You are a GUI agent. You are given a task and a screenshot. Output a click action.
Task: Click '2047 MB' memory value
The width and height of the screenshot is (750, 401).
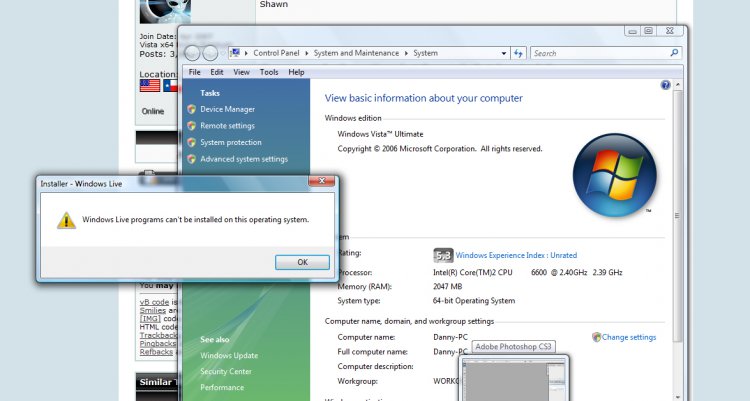coord(447,287)
